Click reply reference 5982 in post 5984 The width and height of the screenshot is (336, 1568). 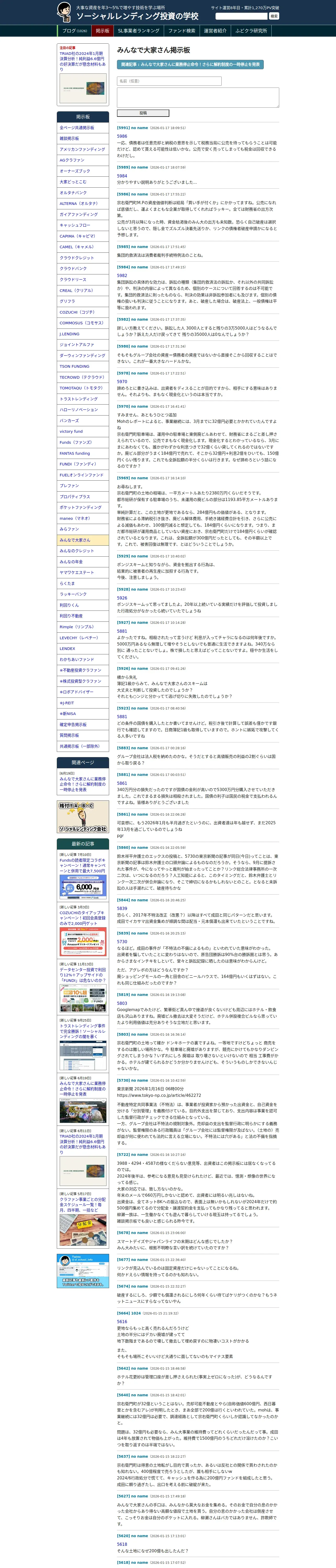pos(122,276)
